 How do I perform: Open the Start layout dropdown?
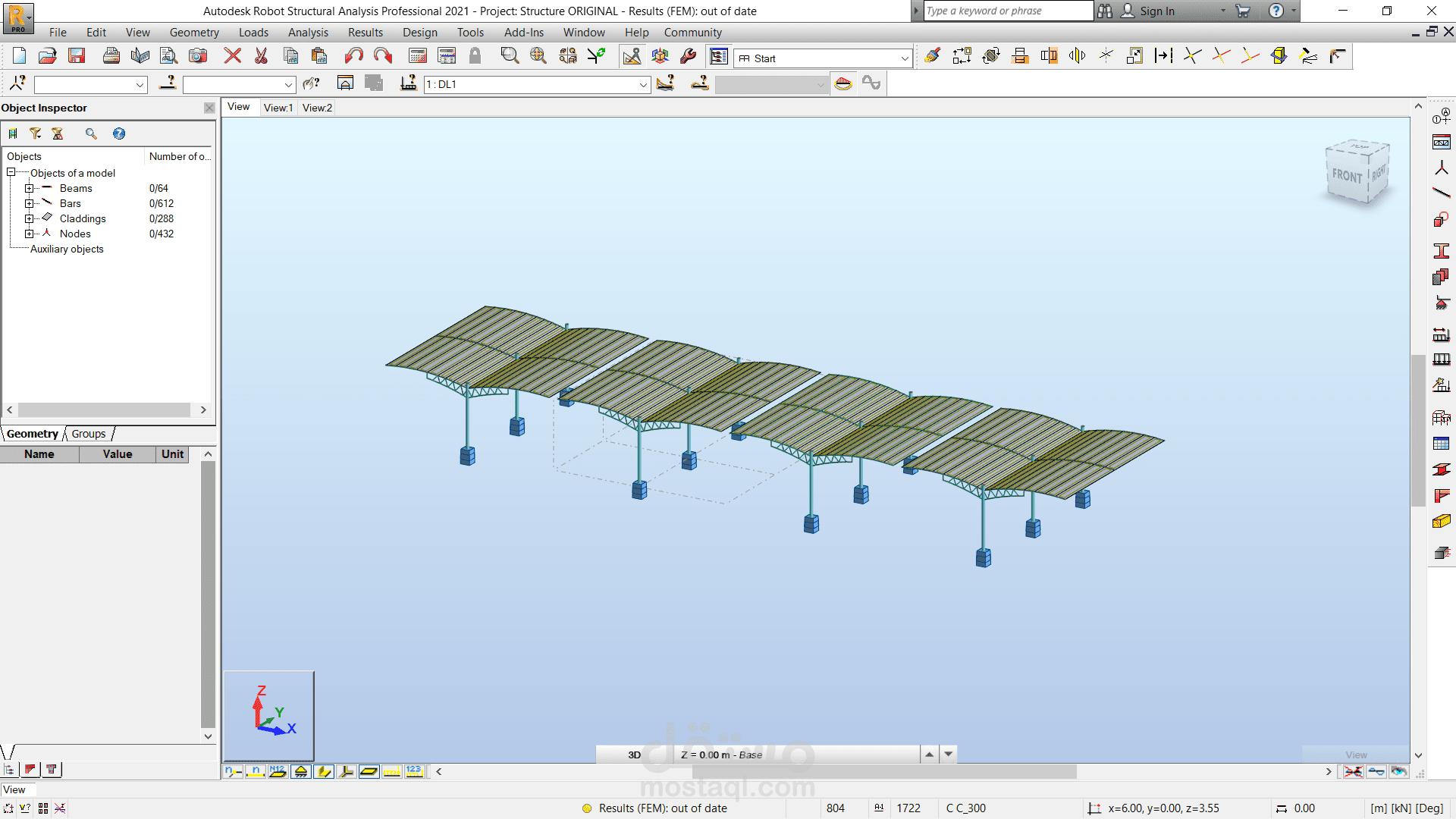click(905, 58)
